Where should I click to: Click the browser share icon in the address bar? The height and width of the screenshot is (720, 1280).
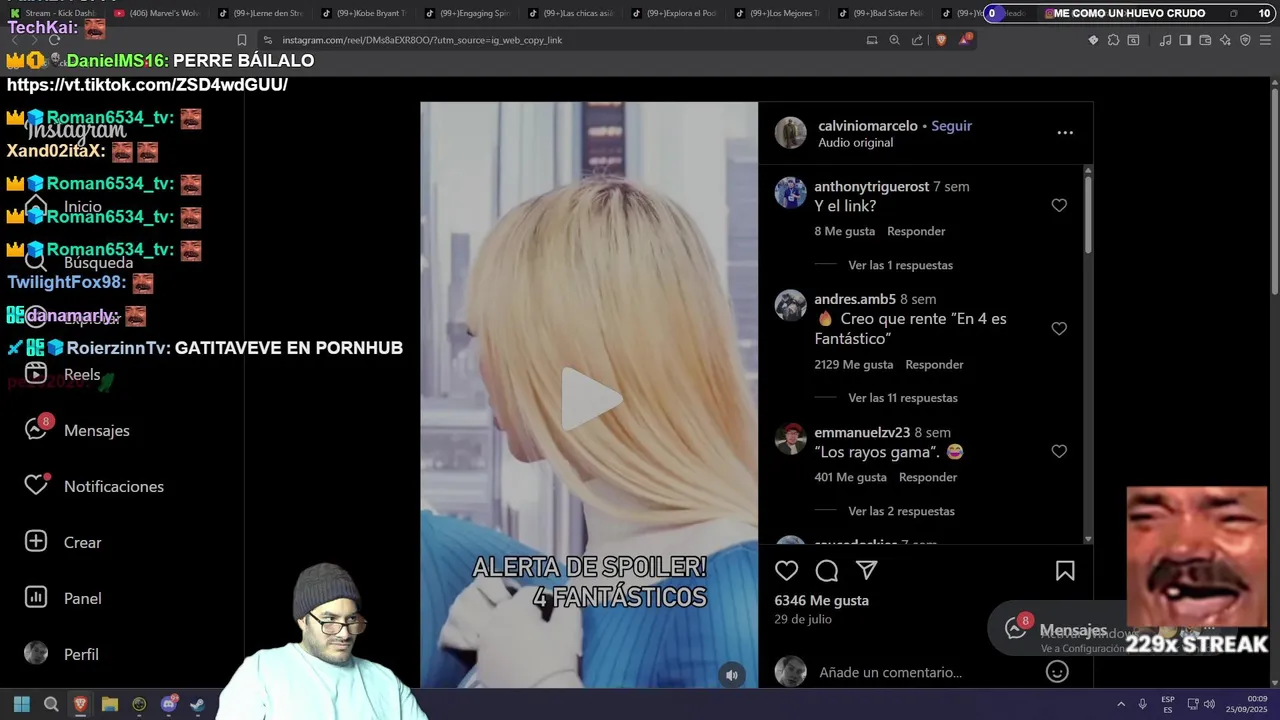tap(917, 40)
